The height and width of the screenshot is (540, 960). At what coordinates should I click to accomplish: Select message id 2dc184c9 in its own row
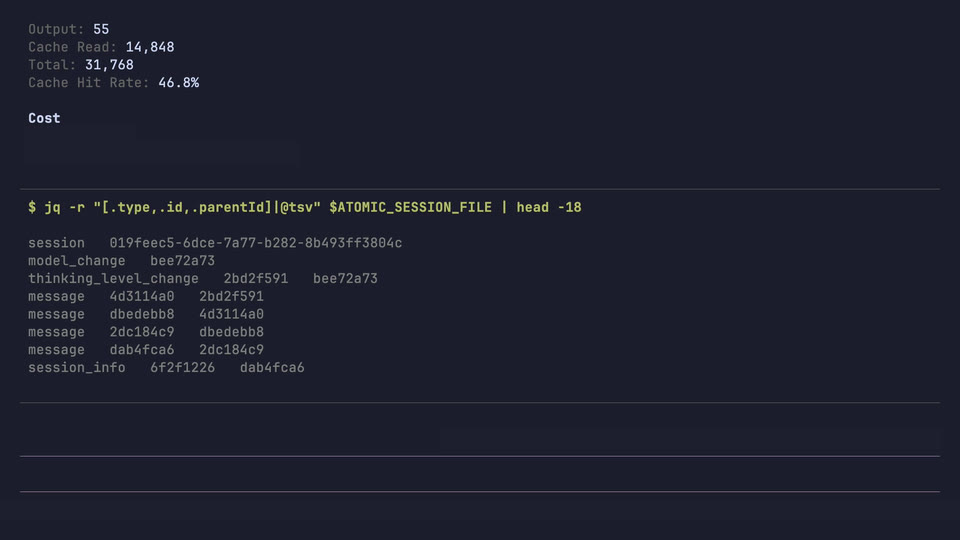pos(142,332)
